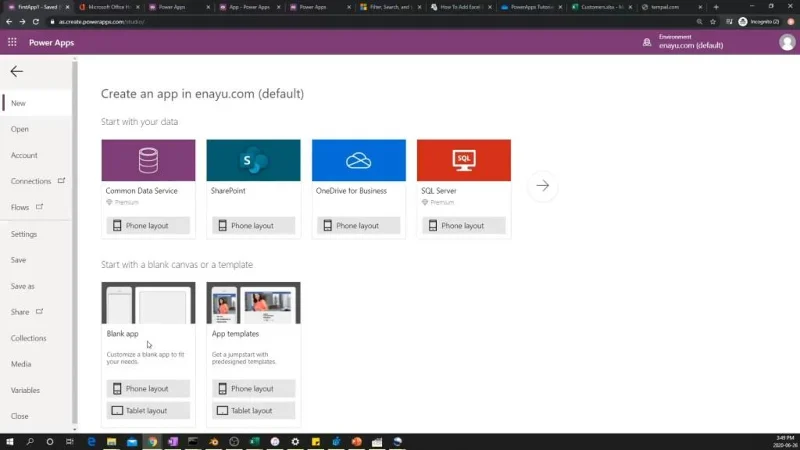Image resolution: width=800 pixels, height=450 pixels.
Task: Bookmark this page with the star icon
Action: click(713, 22)
